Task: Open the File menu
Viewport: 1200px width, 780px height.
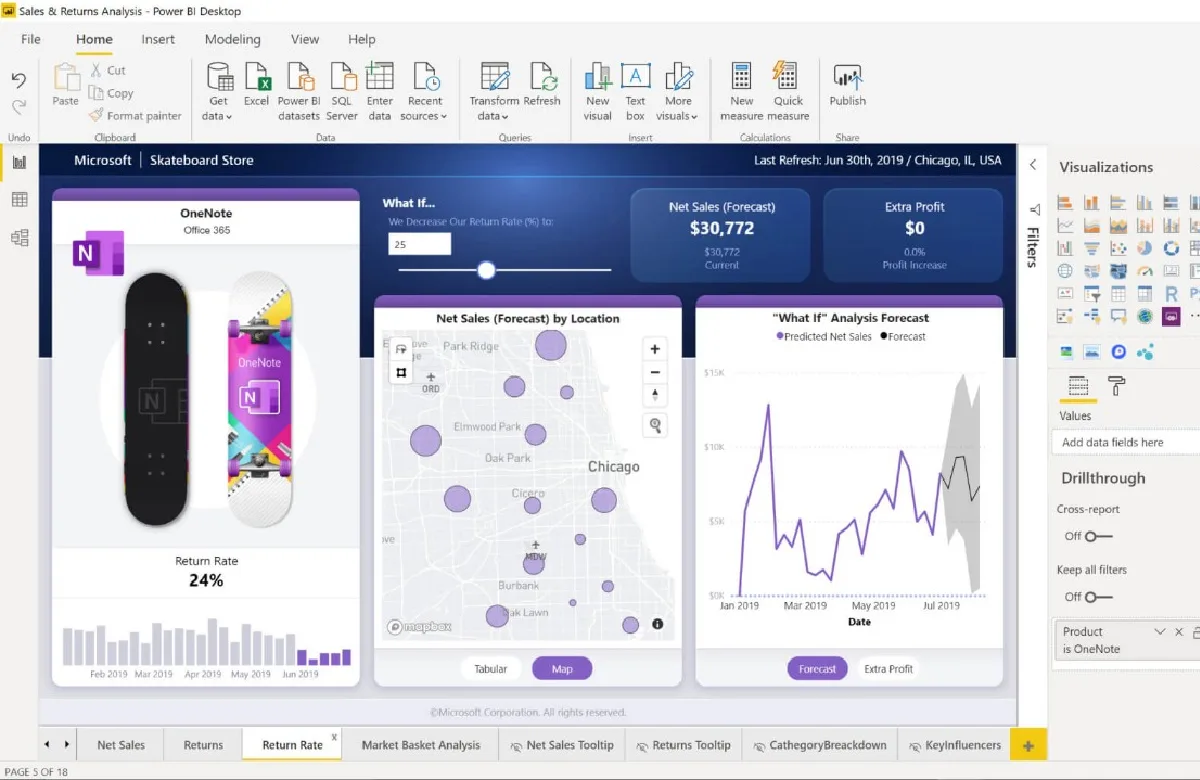Action: pos(31,39)
